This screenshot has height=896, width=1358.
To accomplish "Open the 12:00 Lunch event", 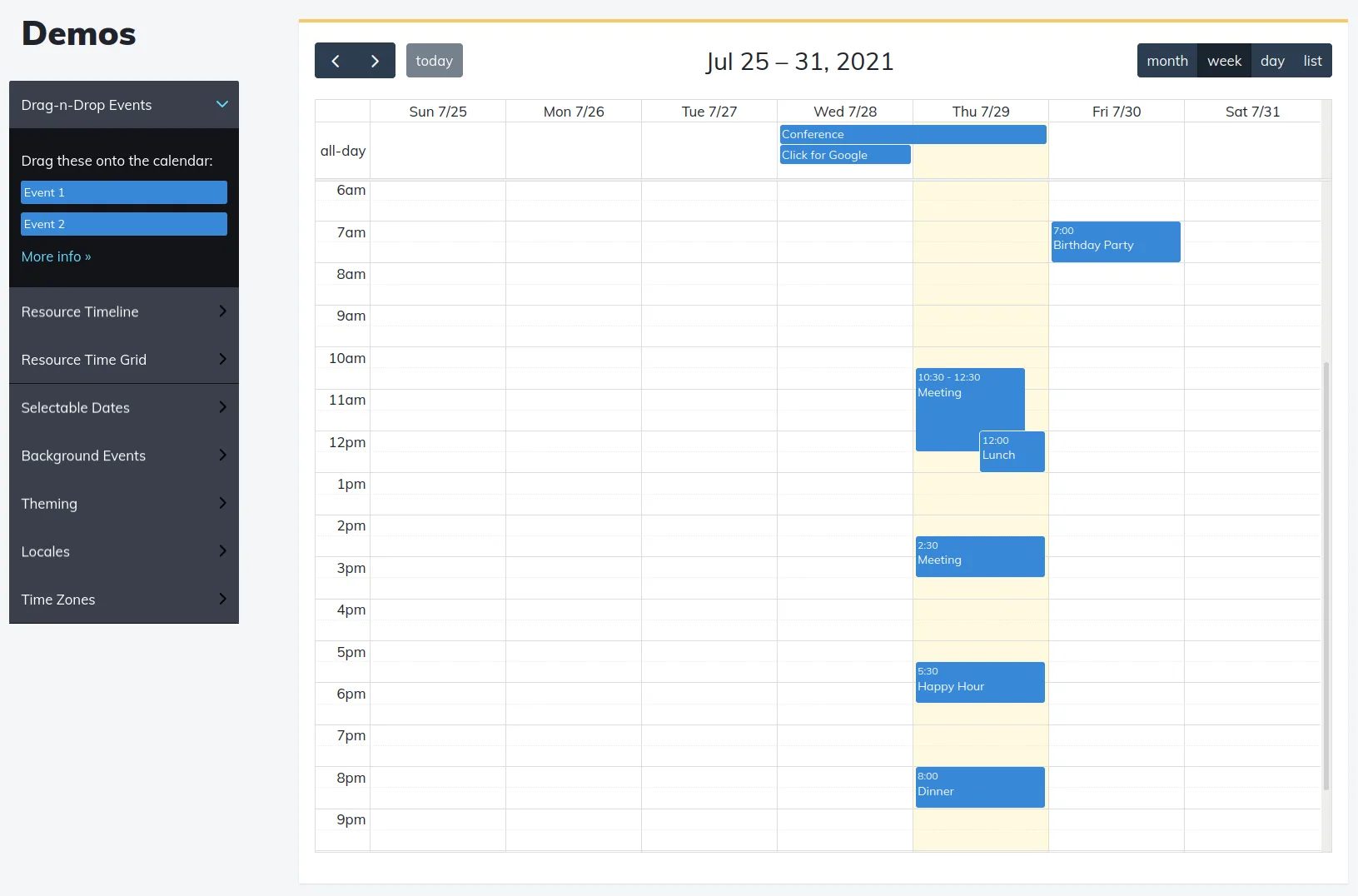I will (1012, 451).
